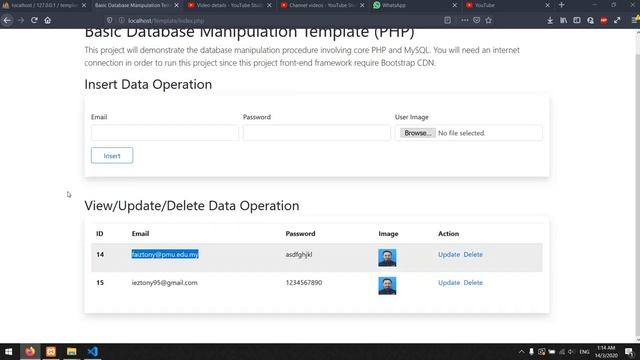Click the ID cell 15

click(x=100, y=282)
